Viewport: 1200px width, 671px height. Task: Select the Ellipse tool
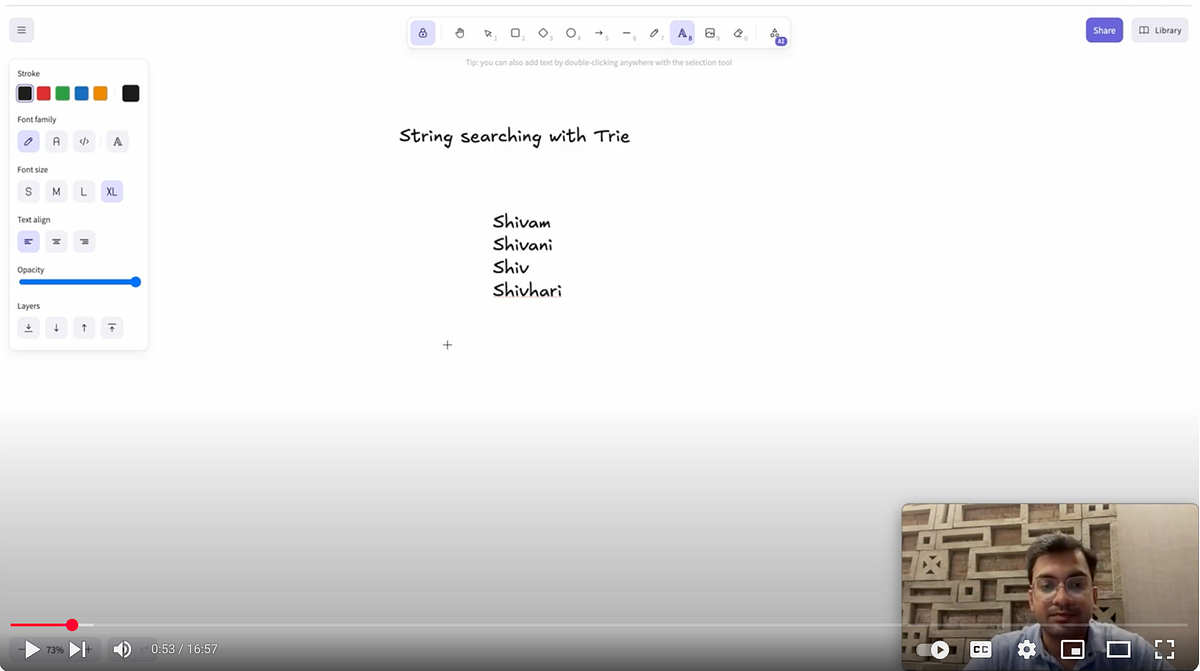(x=572, y=32)
